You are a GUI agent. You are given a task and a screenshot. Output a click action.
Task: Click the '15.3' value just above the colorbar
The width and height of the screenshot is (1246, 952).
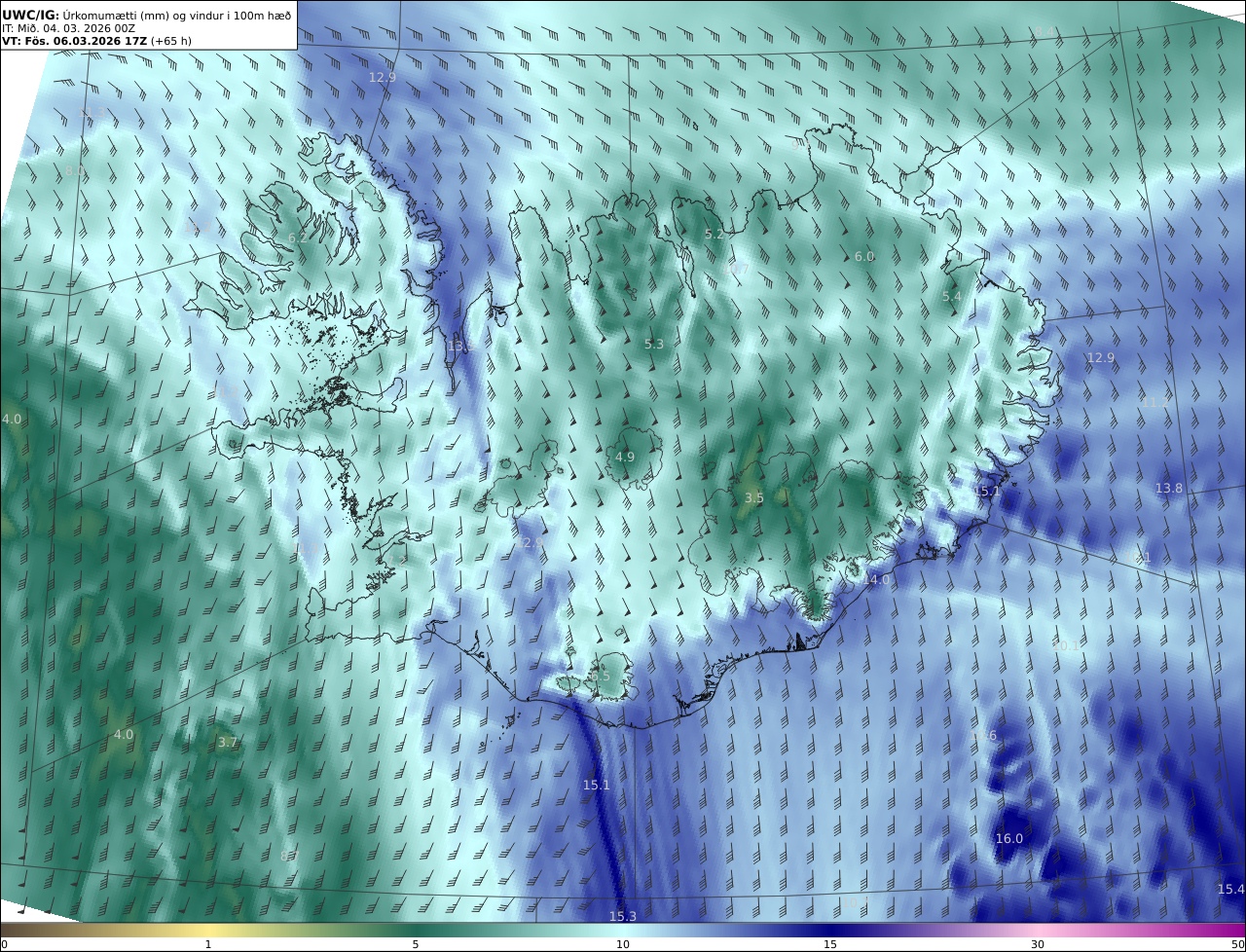pyautogui.click(x=623, y=917)
